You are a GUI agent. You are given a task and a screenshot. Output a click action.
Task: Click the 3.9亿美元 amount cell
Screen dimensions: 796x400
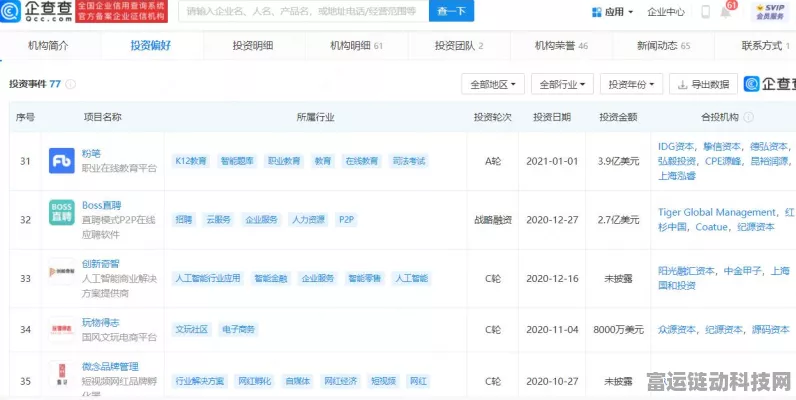(618, 161)
